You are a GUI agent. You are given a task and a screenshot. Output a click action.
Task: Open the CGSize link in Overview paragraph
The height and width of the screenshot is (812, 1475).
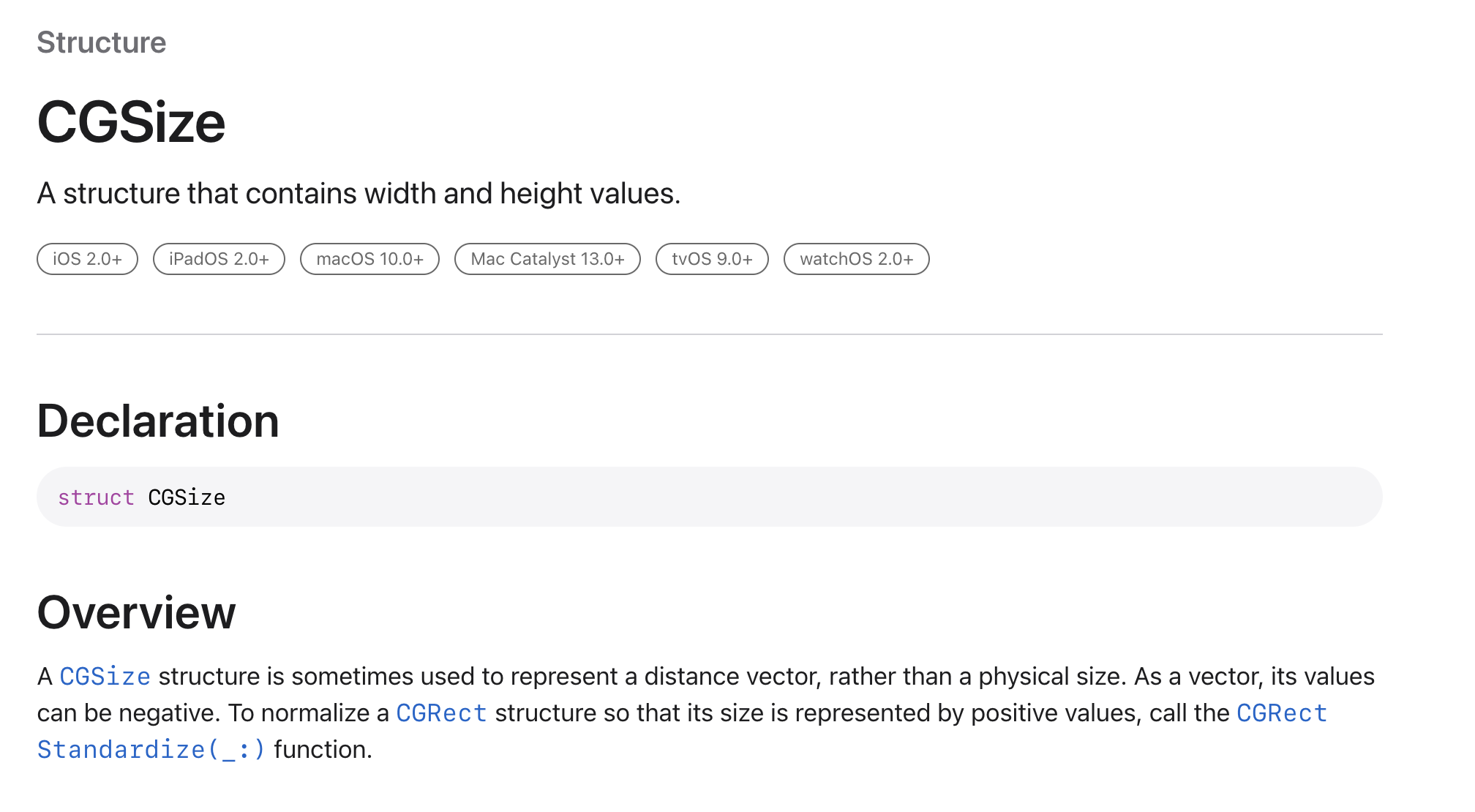(105, 677)
